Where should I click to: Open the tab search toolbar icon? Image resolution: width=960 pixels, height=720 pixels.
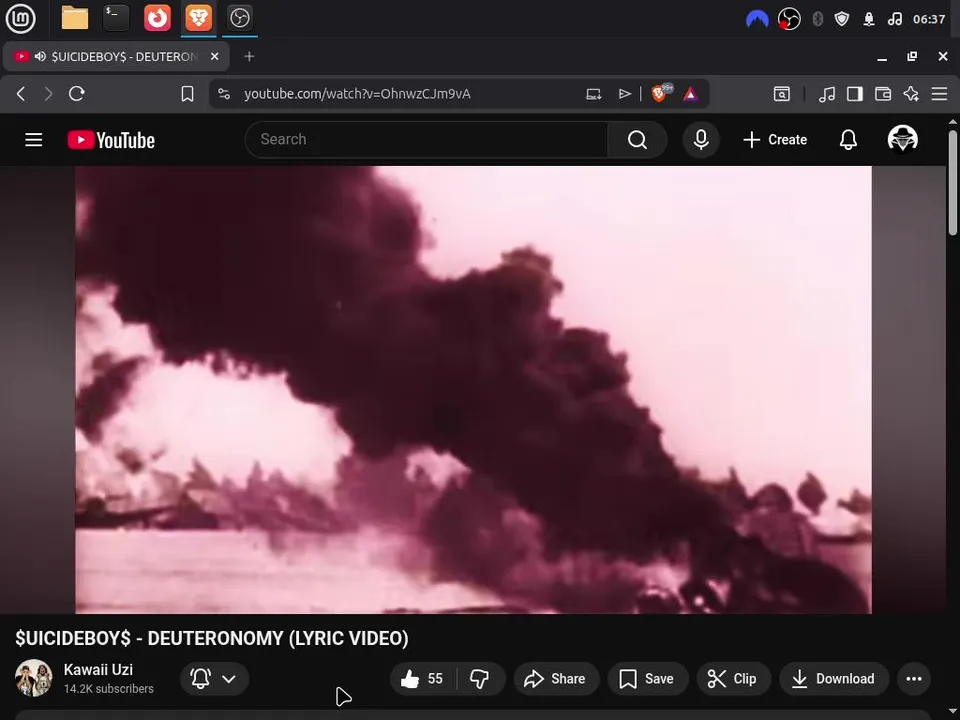click(781, 94)
